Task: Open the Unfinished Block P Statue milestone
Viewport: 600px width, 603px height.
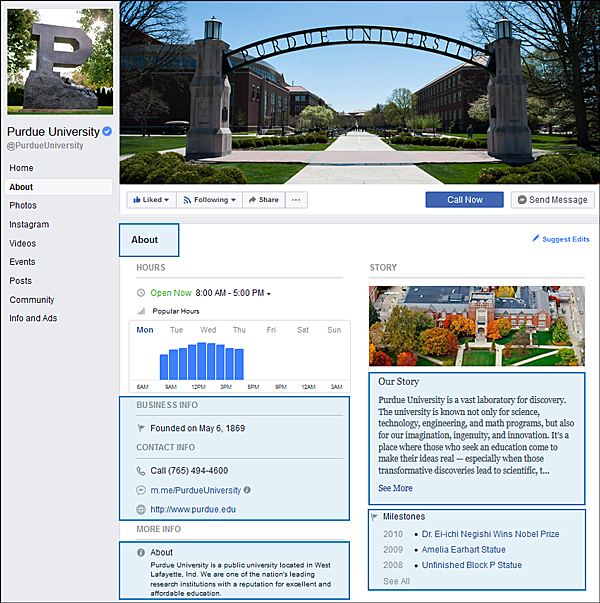Action: [472, 565]
